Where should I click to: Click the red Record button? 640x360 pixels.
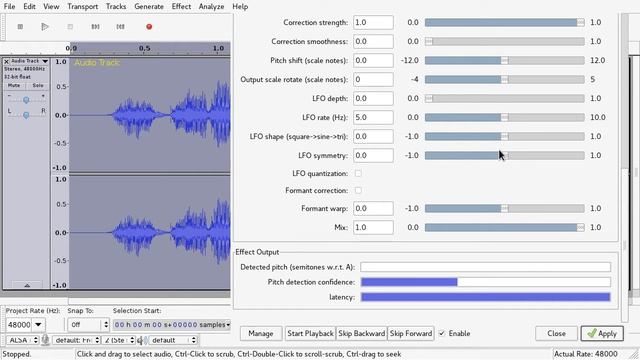[x=149, y=27]
